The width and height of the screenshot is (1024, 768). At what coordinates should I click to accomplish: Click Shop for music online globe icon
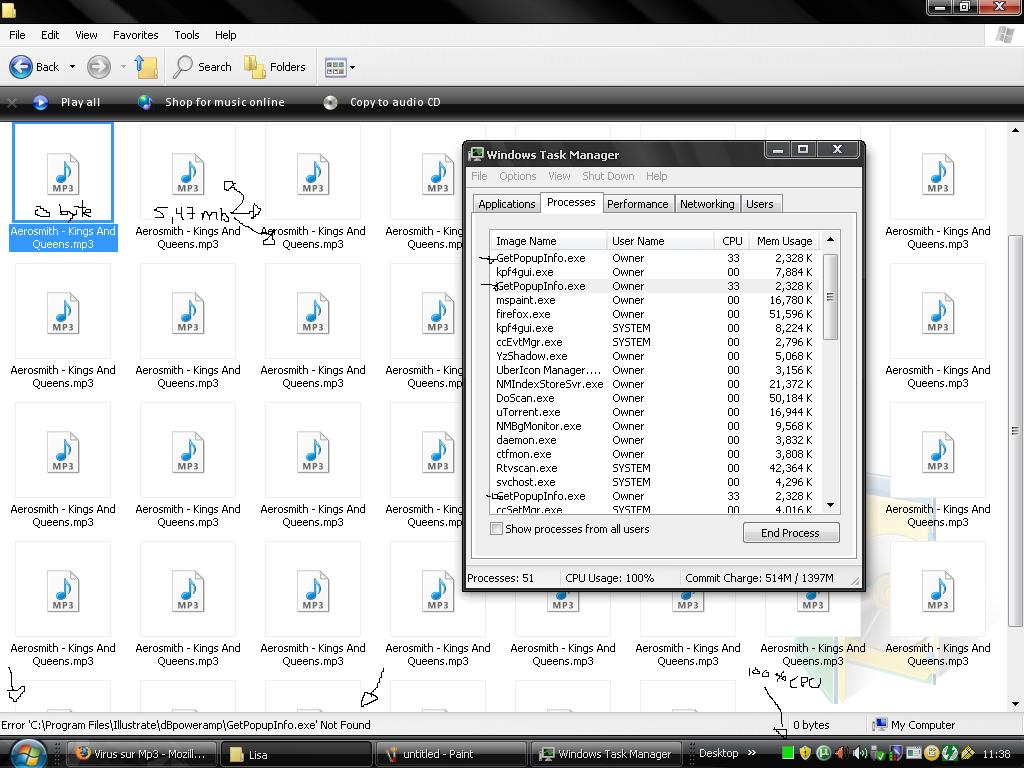point(145,102)
